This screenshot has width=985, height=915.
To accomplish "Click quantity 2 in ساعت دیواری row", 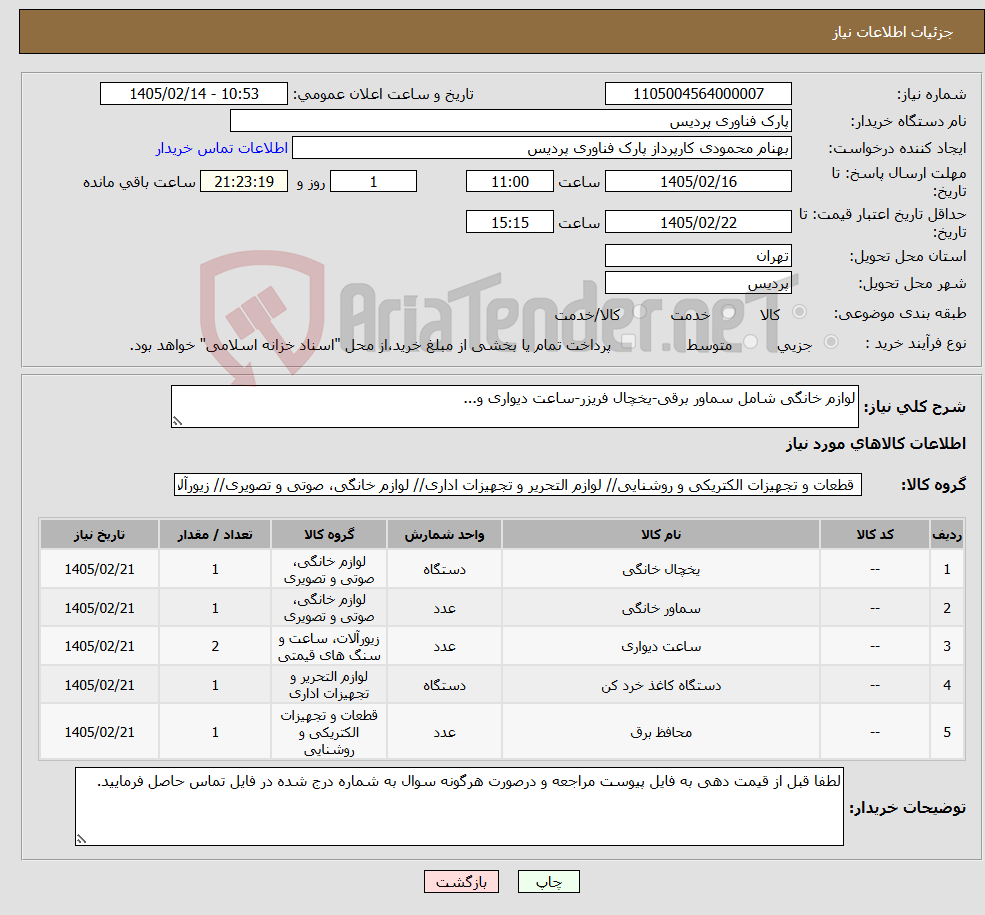I will 215,646.
